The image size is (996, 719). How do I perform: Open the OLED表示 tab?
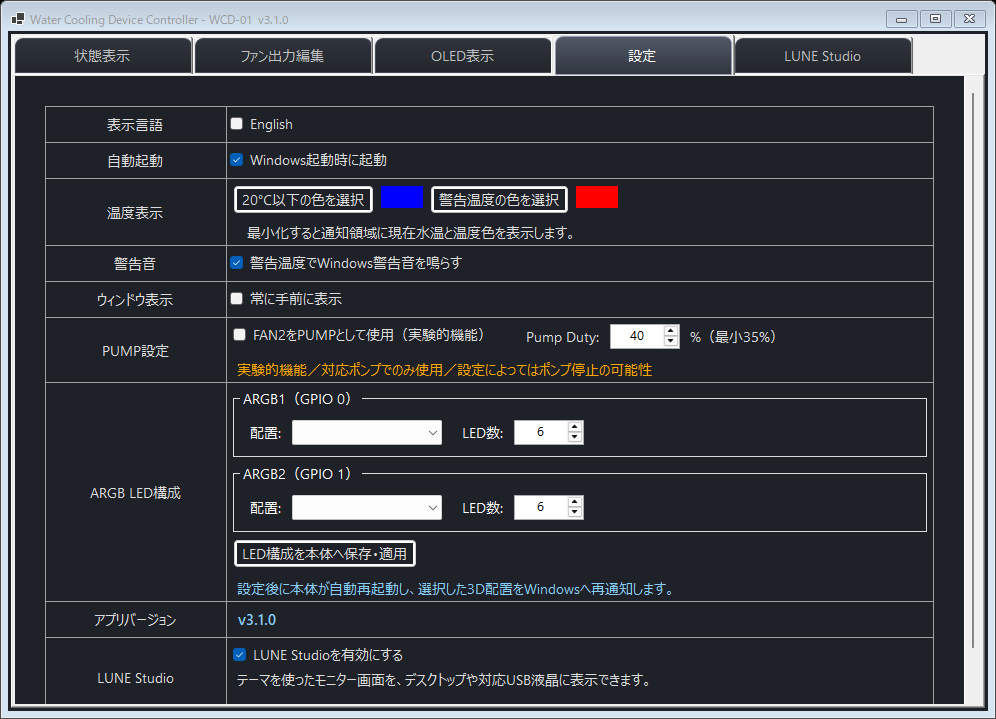point(462,56)
